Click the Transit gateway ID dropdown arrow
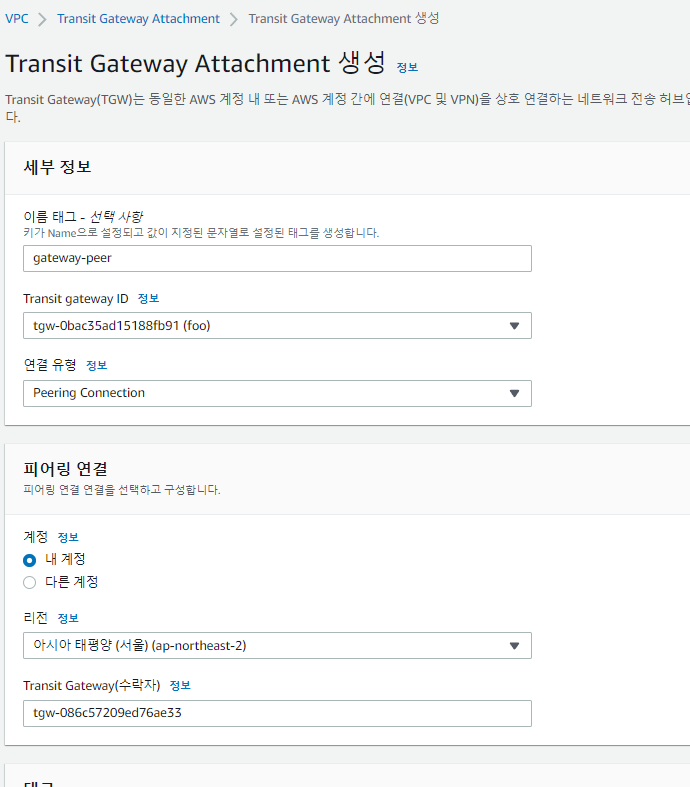The height and width of the screenshot is (787, 690). (x=515, y=326)
